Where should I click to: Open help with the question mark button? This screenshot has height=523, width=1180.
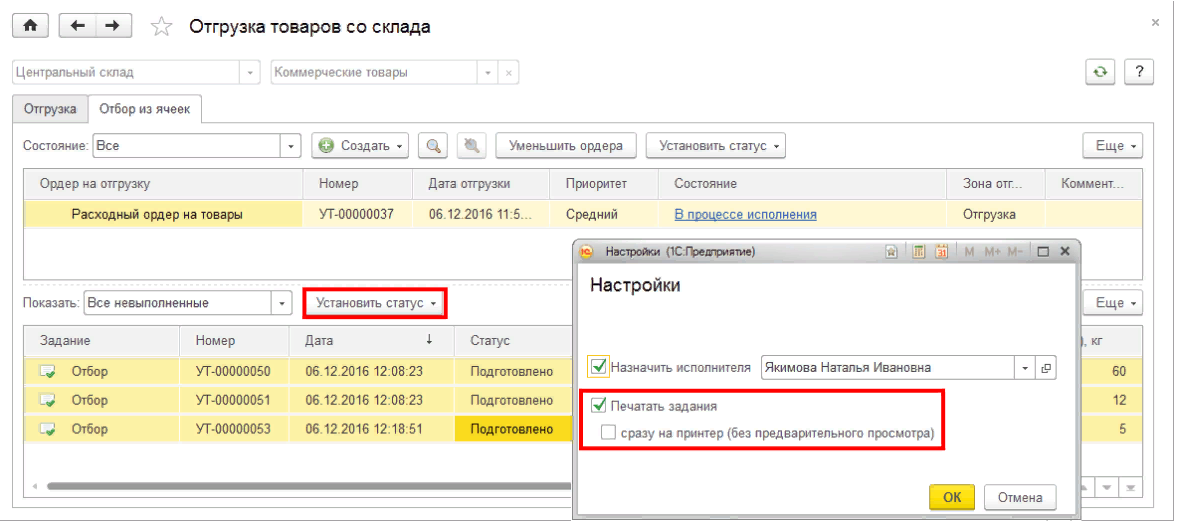pos(1139,73)
